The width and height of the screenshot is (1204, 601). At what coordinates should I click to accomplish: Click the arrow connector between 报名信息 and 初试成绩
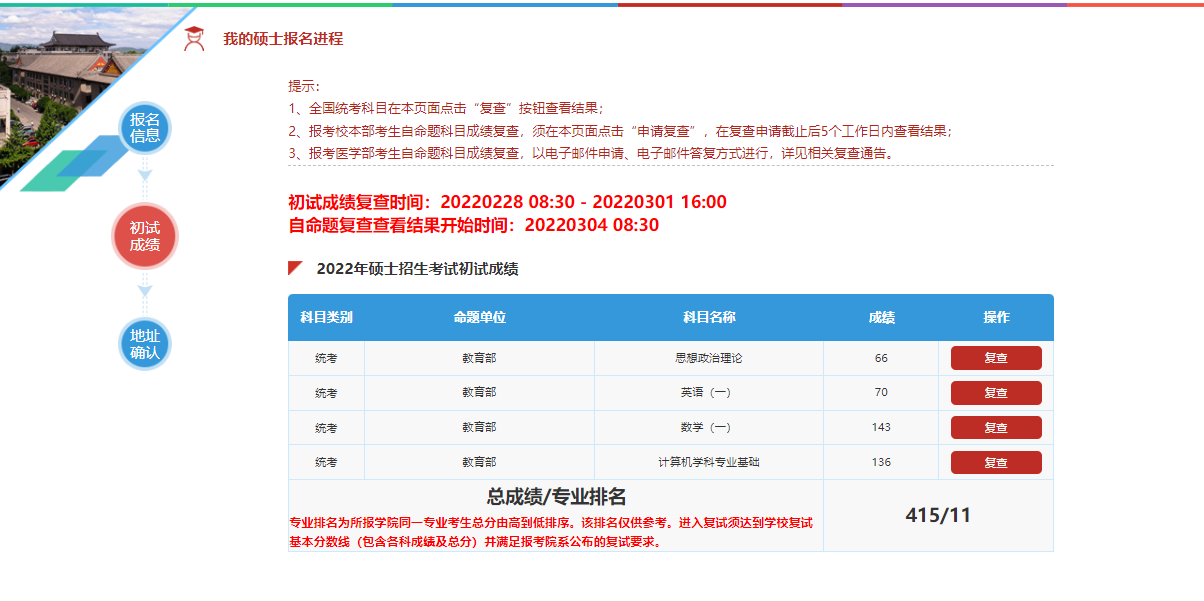click(146, 176)
